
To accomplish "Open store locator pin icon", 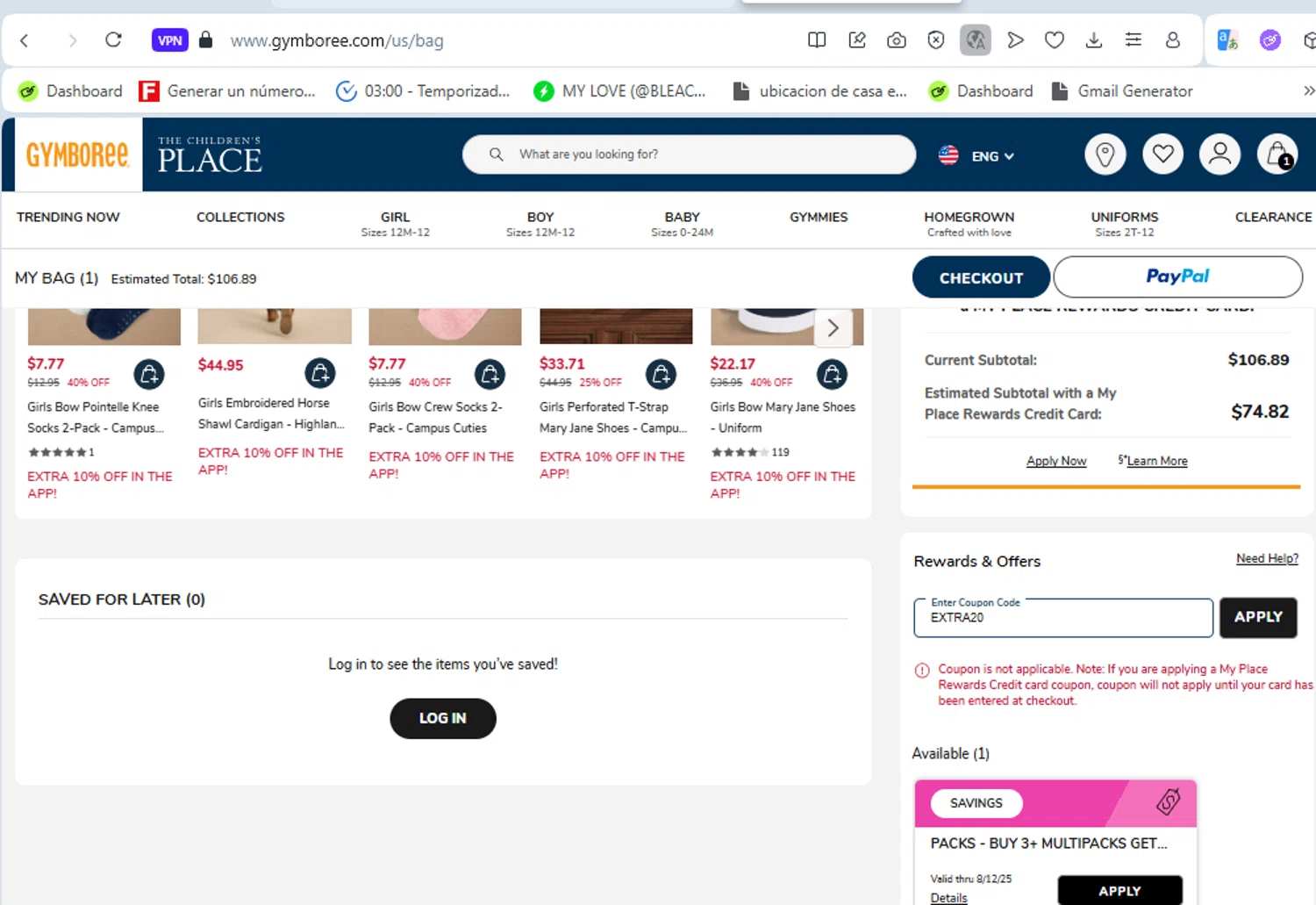I will (x=1105, y=154).
